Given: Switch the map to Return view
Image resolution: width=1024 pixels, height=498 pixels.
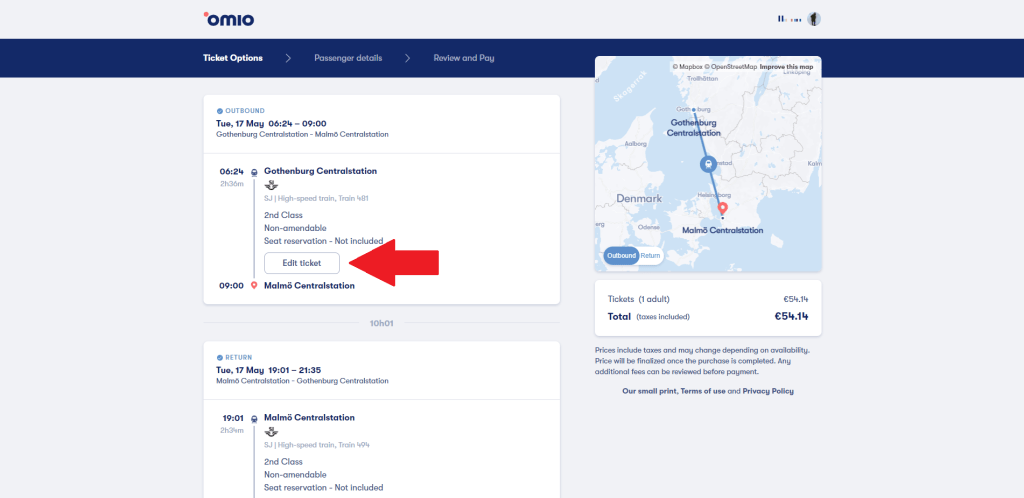Looking at the screenshot, I should pyautogui.click(x=651, y=255).
